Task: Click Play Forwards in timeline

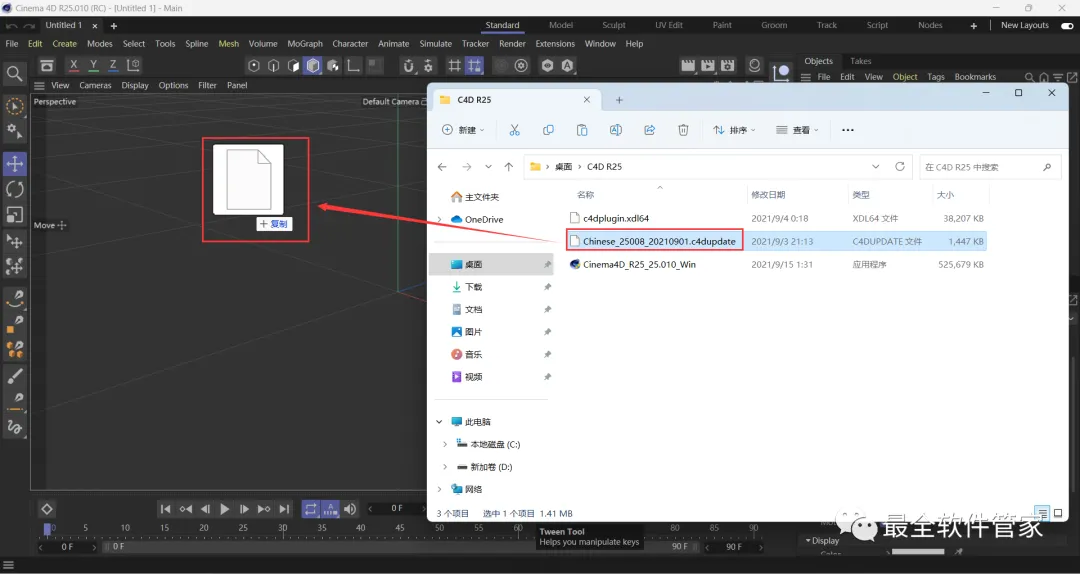Action: tap(225, 509)
